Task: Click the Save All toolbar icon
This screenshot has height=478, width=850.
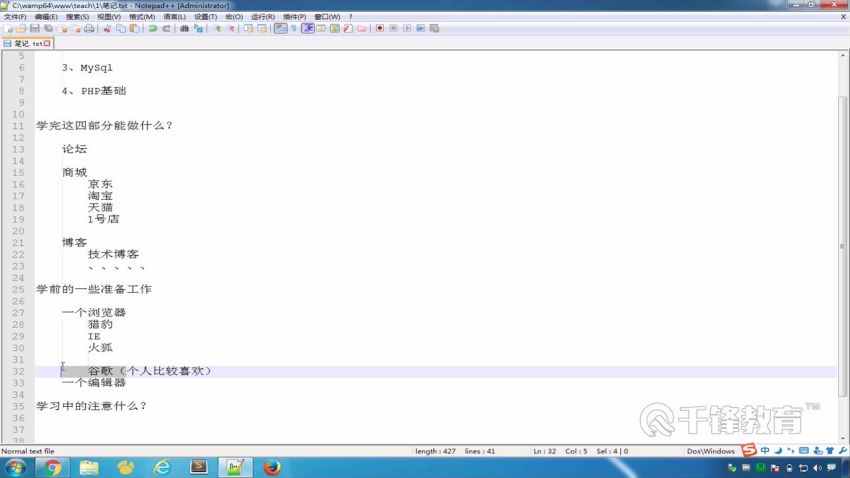Action: point(48,28)
